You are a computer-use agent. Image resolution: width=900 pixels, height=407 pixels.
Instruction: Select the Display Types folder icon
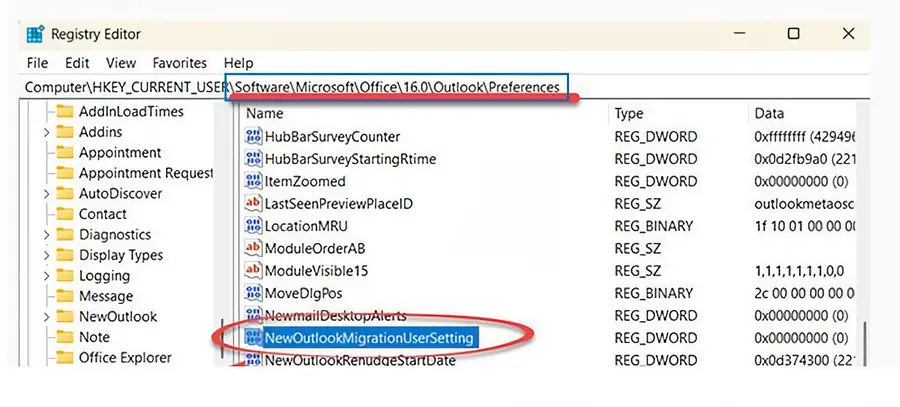[x=65, y=255]
